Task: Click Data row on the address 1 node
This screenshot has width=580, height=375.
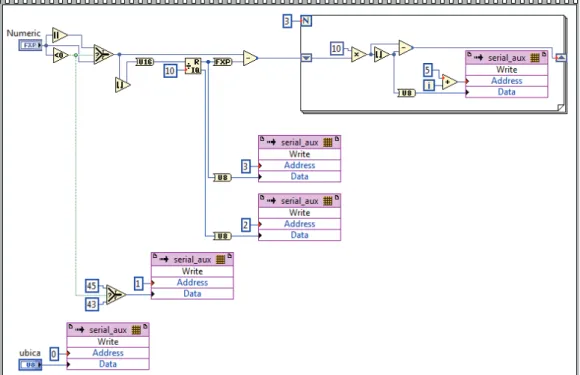Action: (192, 294)
